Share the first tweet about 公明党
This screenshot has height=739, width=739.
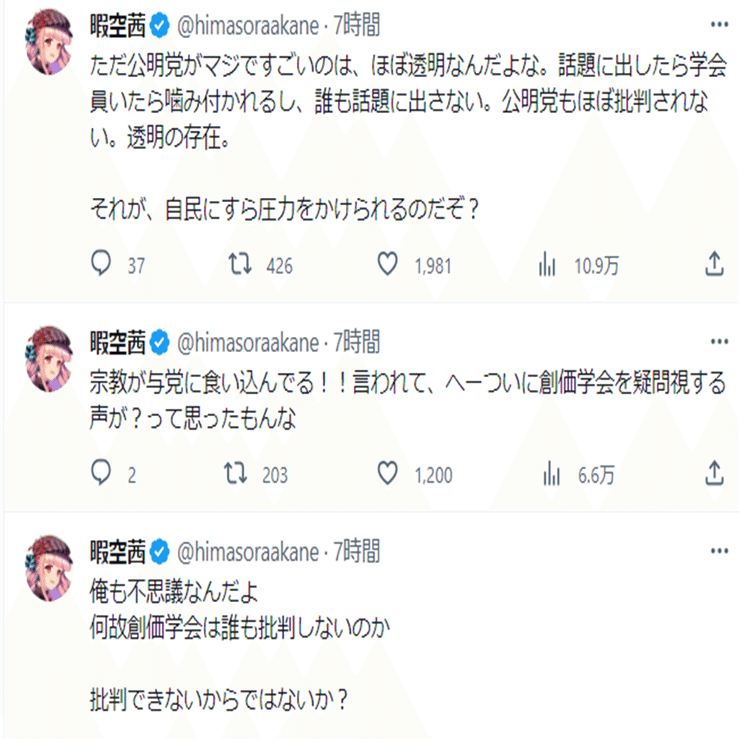coord(714,264)
